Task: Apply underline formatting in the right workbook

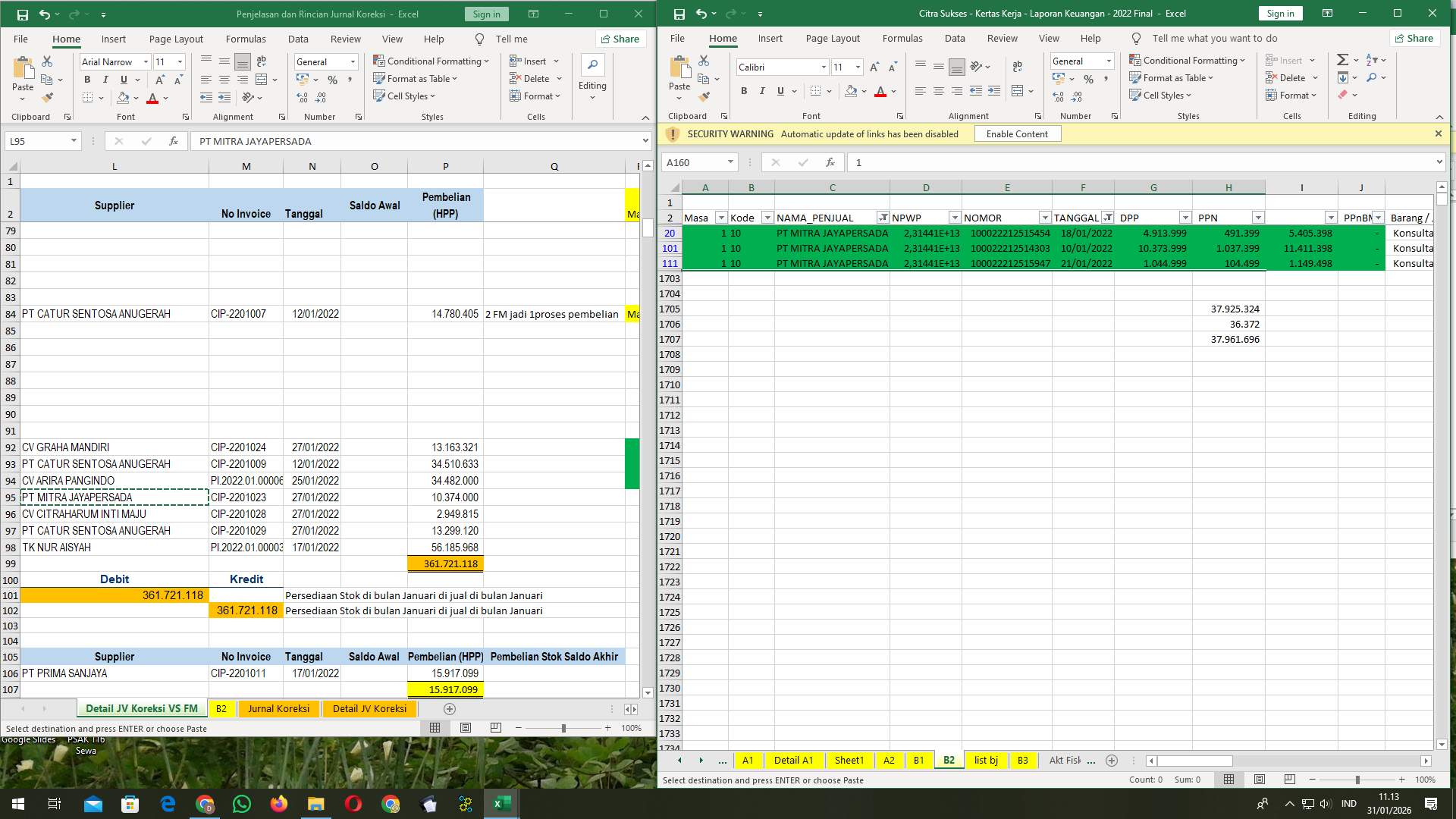Action: click(780, 91)
